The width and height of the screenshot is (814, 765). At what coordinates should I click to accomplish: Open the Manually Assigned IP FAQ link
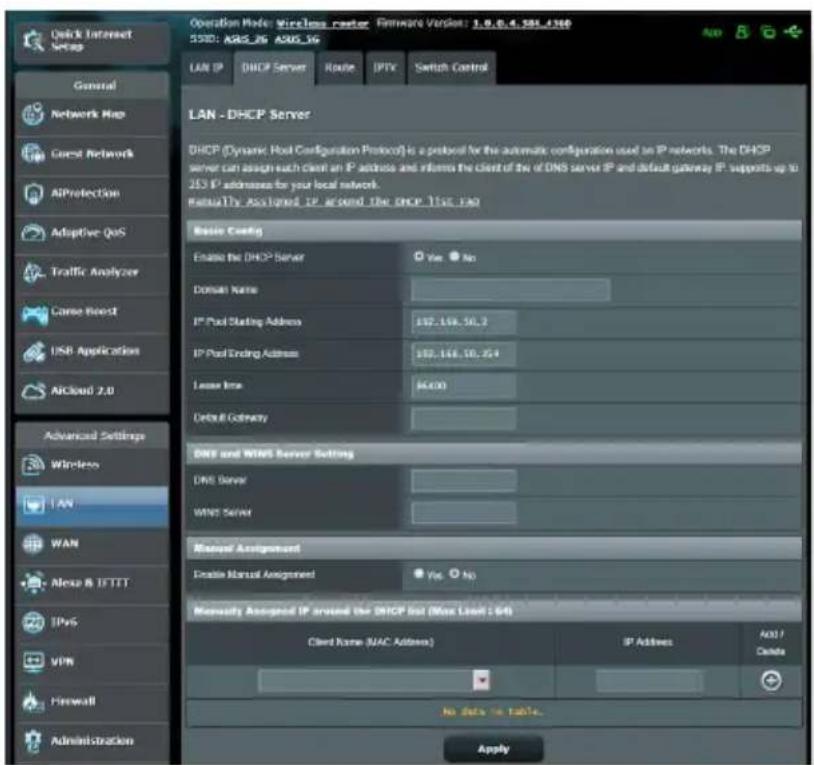point(334,201)
